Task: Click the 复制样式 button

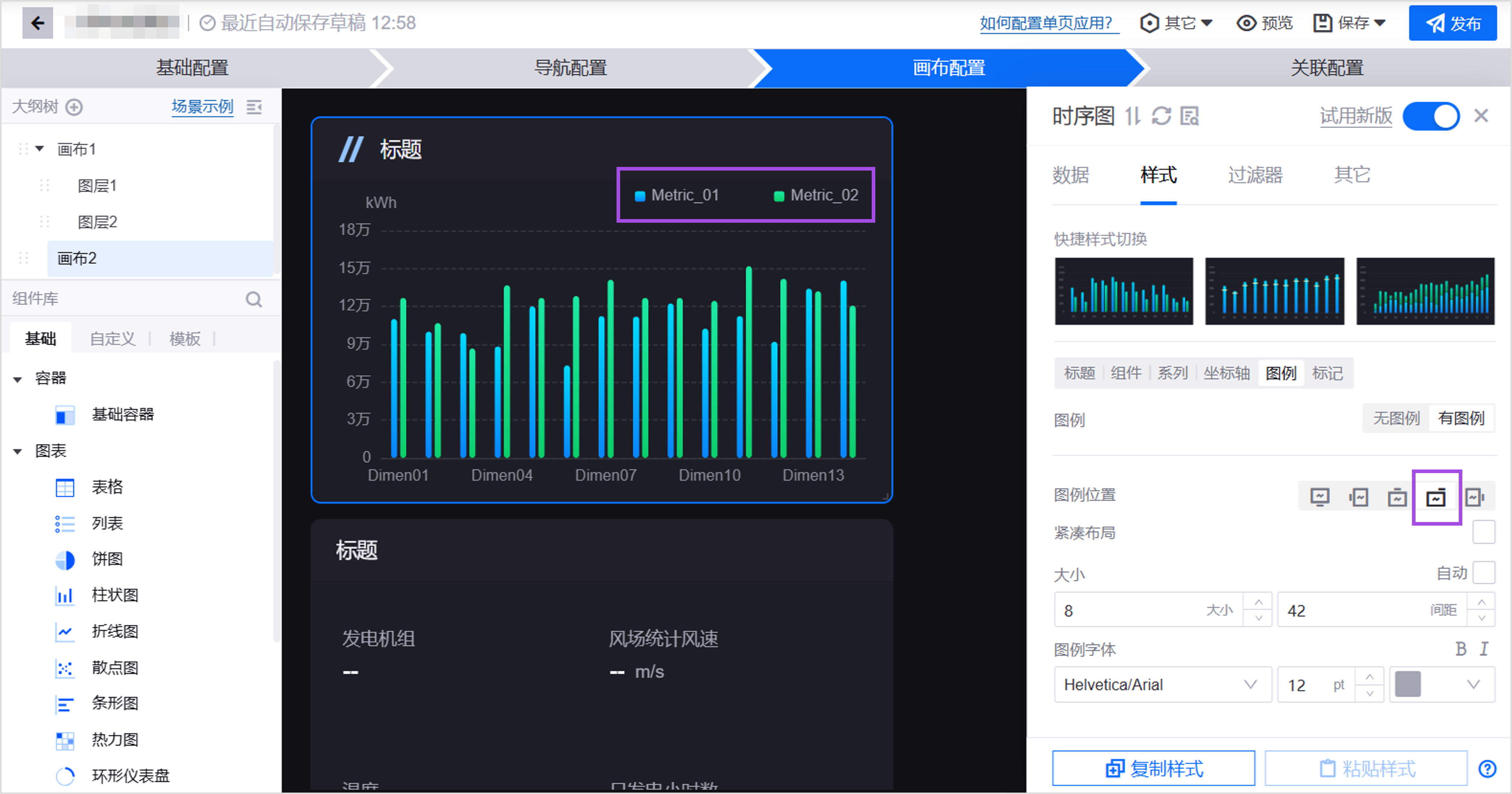Action: [1154, 768]
